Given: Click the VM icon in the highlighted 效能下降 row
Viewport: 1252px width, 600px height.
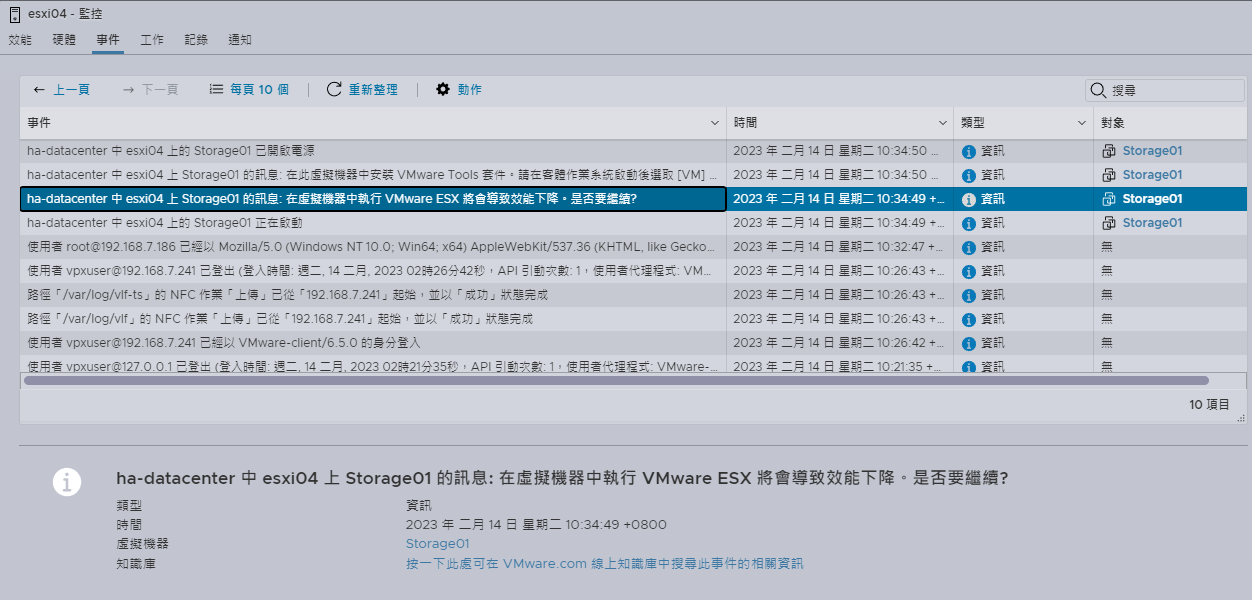Looking at the screenshot, I should pos(1109,200).
